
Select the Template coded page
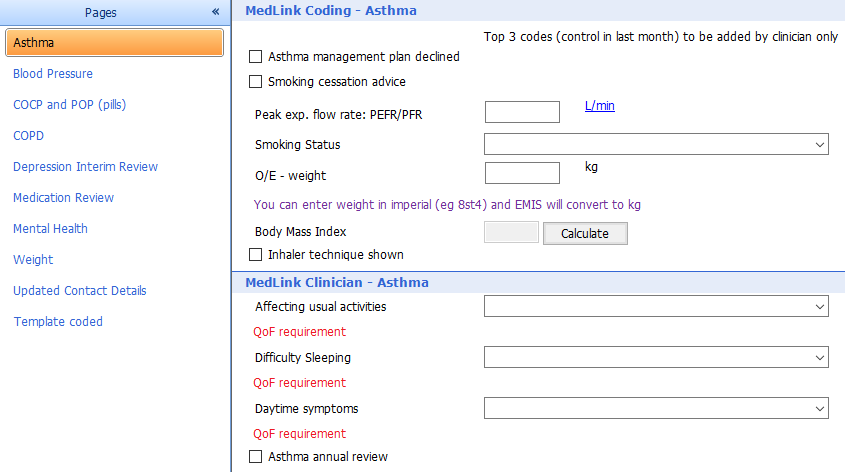pyautogui.click(x=58, y=322)
